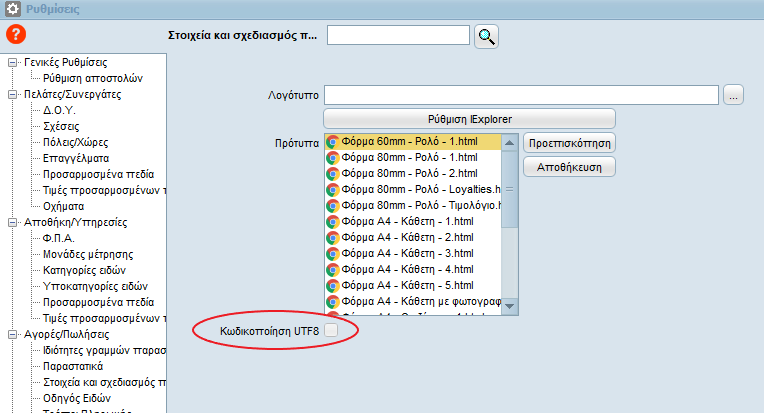Collapse the Αποθήκη/Υπηρεσίες tree node
764x413 pixels.
pyautogui.click(x=13, y=223)
